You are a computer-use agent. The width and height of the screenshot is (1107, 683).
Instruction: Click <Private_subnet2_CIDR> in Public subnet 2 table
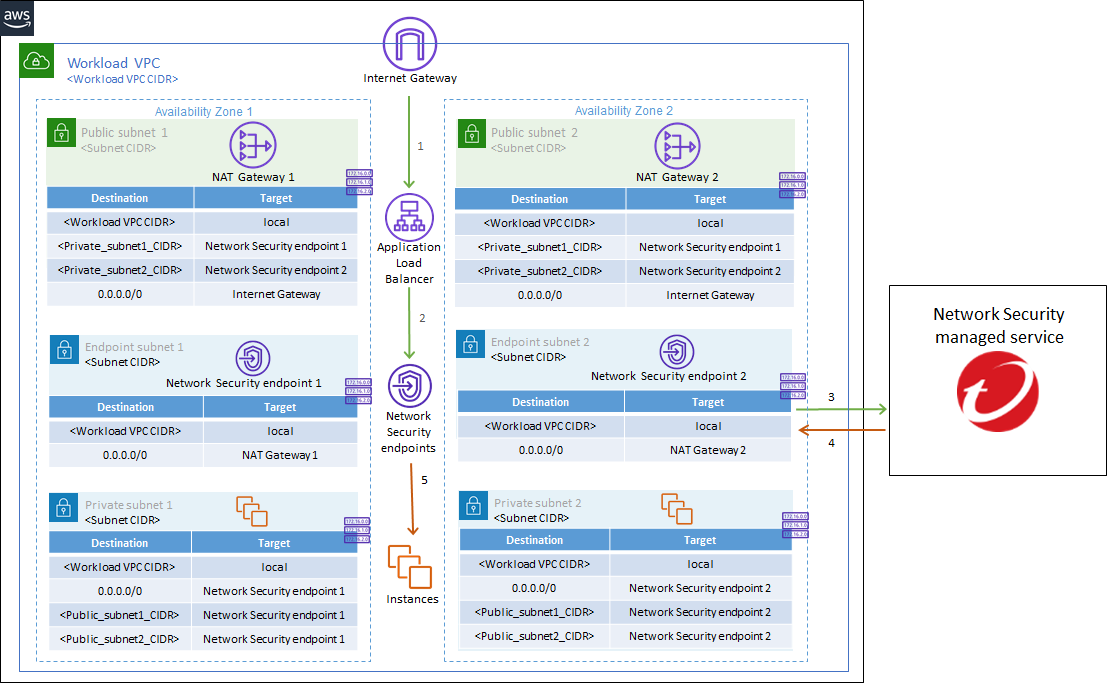tap(539, 271)
